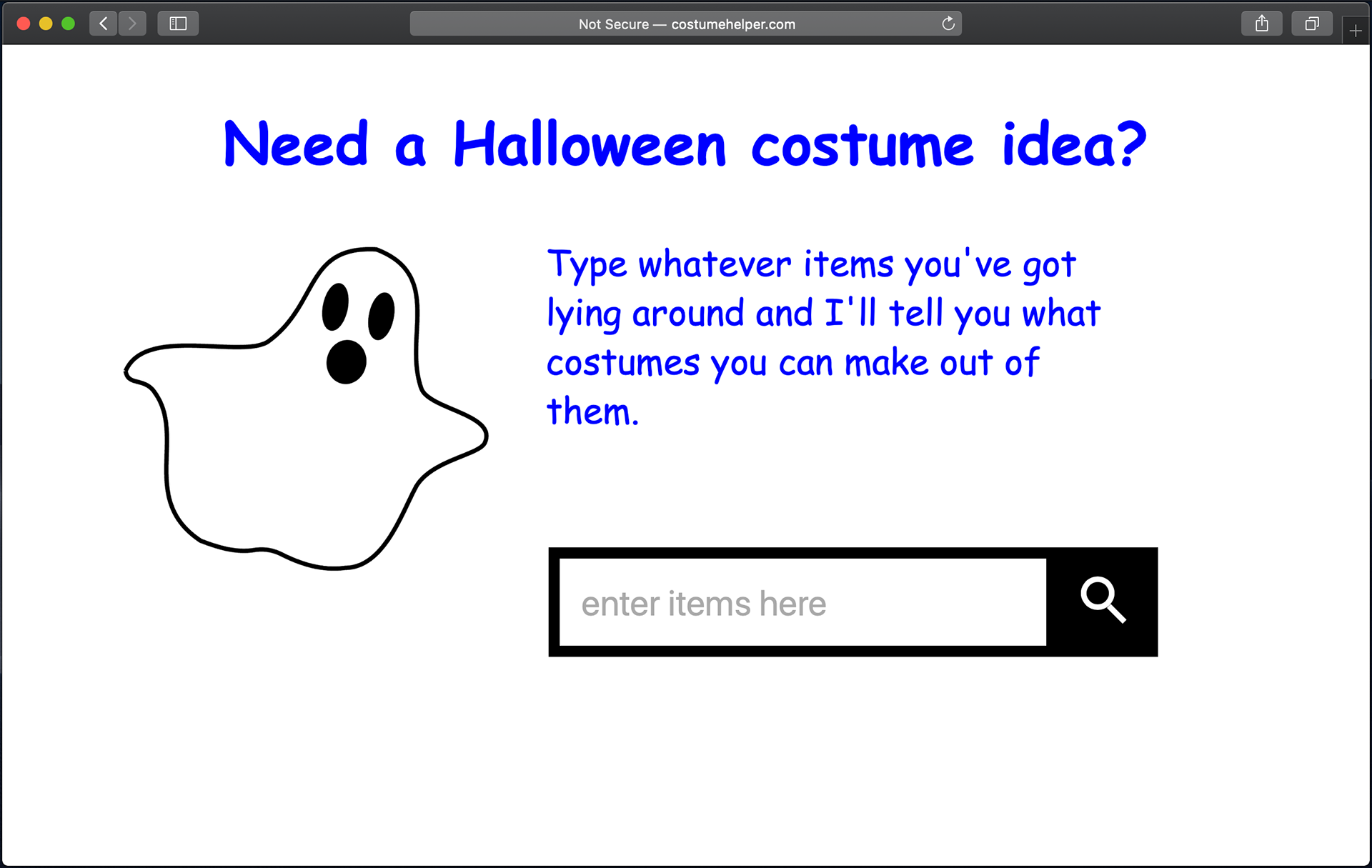This screenshot has height=868, width=1372.
Task: Click the Safari forward arrow button
Action: click(132, 24)
